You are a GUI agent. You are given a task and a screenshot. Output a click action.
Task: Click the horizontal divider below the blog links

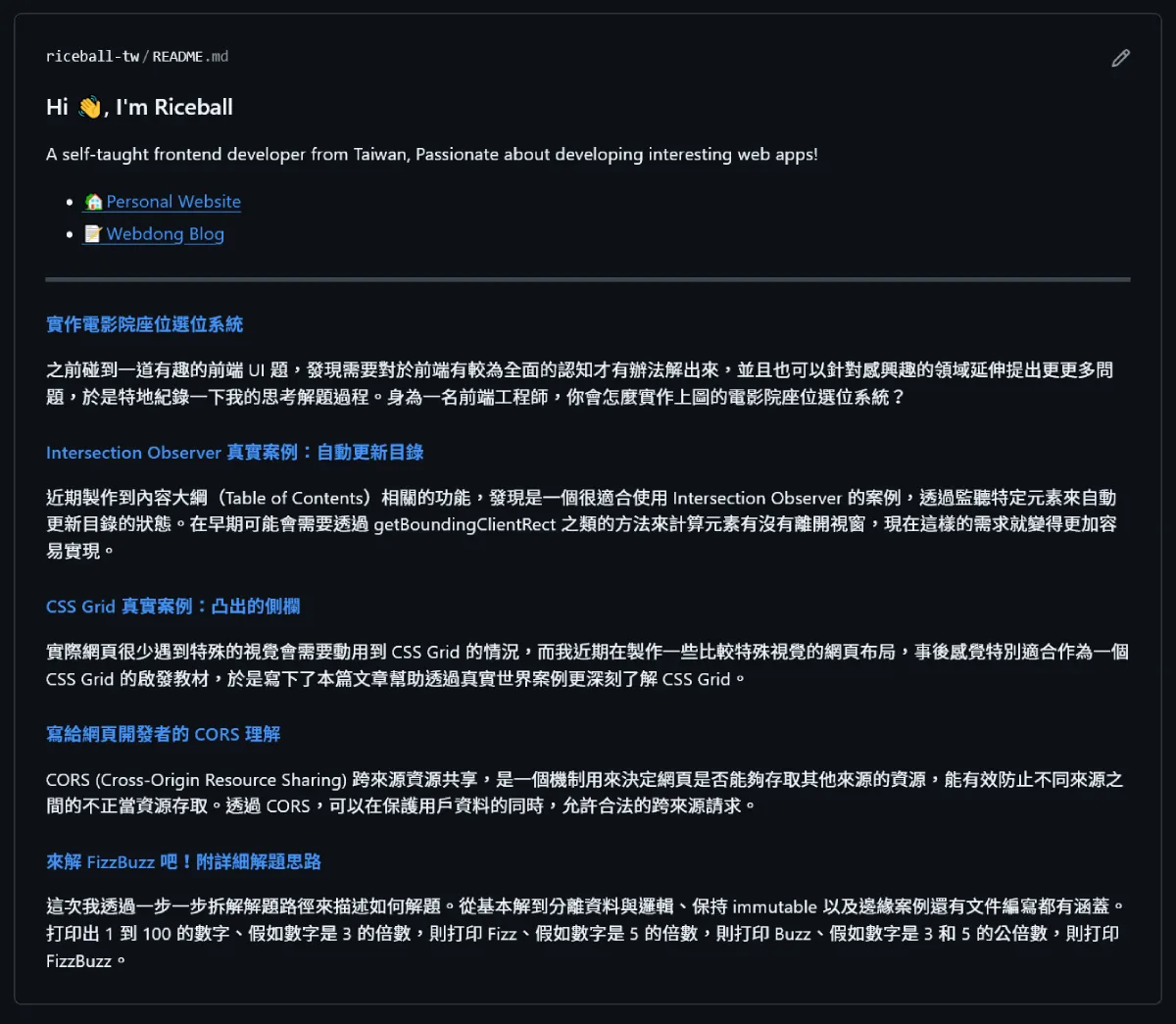click(588, 279)
